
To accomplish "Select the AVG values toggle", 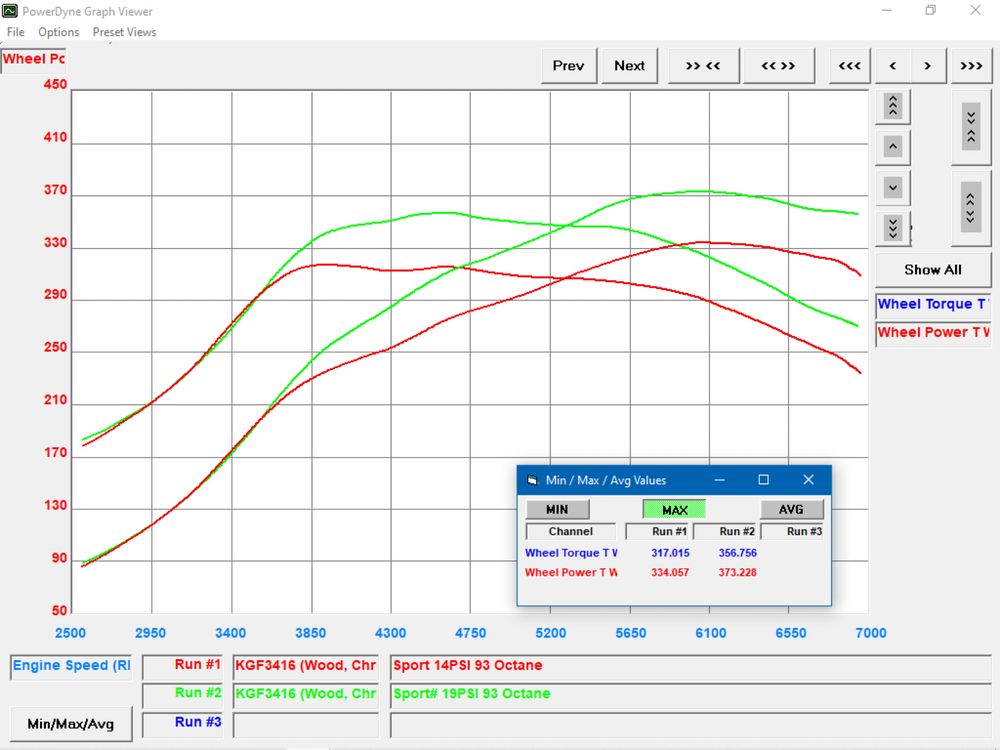I will pos(791,510).
